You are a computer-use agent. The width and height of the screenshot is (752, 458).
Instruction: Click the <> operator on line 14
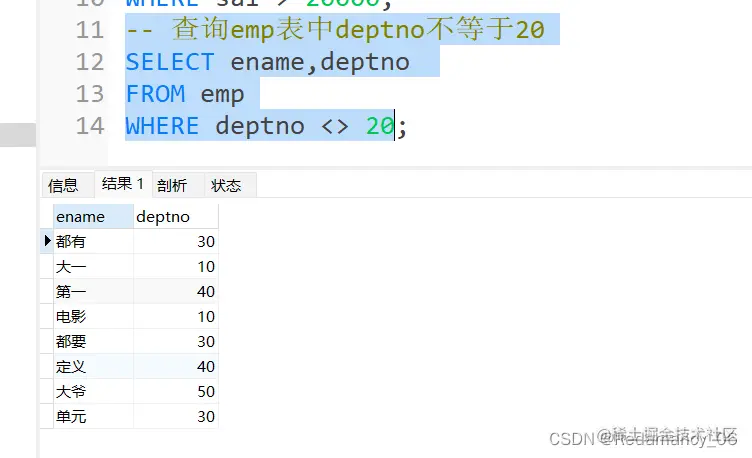pos(335,127)
